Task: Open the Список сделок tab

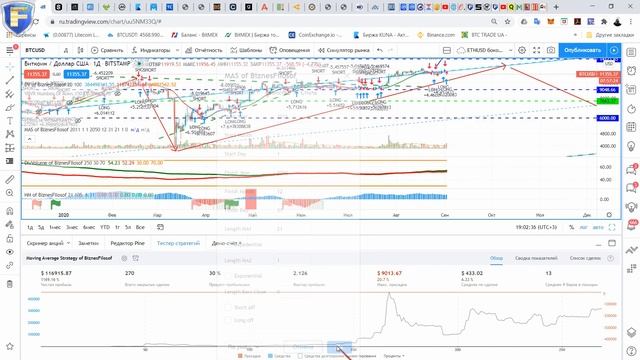Action: [585, 258]
